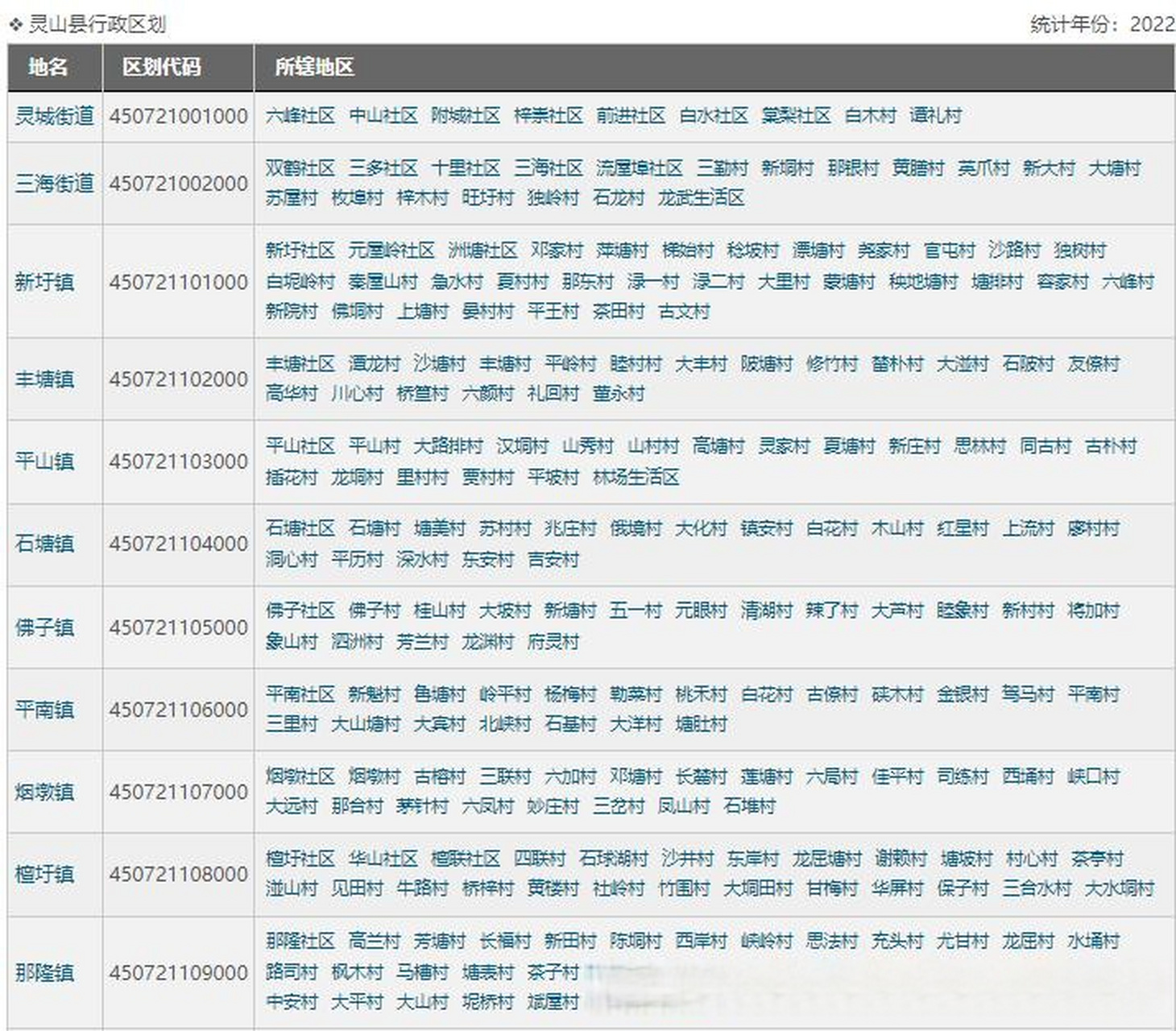1176x1031 pixels.
Task: Click the 林场生活区 link
Action: 636,478
